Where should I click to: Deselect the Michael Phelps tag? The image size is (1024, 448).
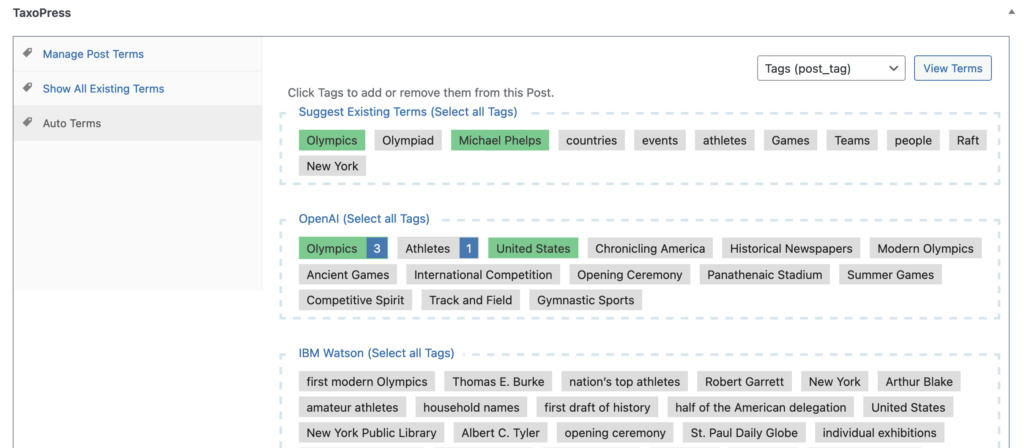(500, 140)
